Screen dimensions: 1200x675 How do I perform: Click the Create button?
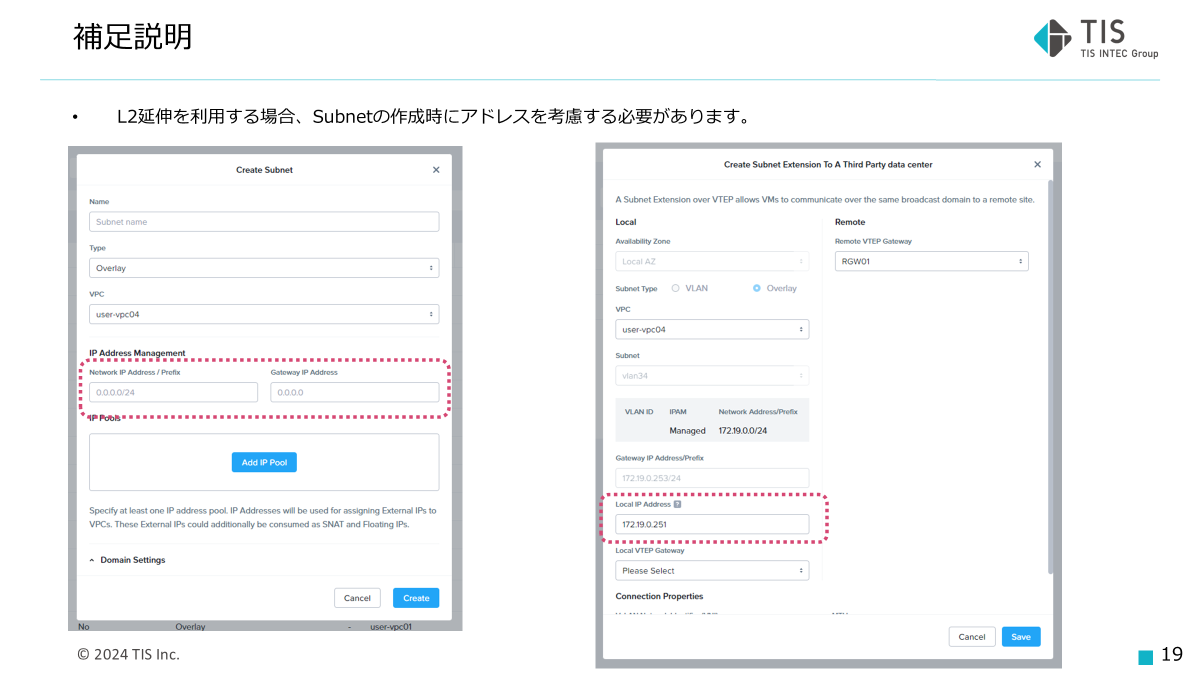[x=416, y=598]
